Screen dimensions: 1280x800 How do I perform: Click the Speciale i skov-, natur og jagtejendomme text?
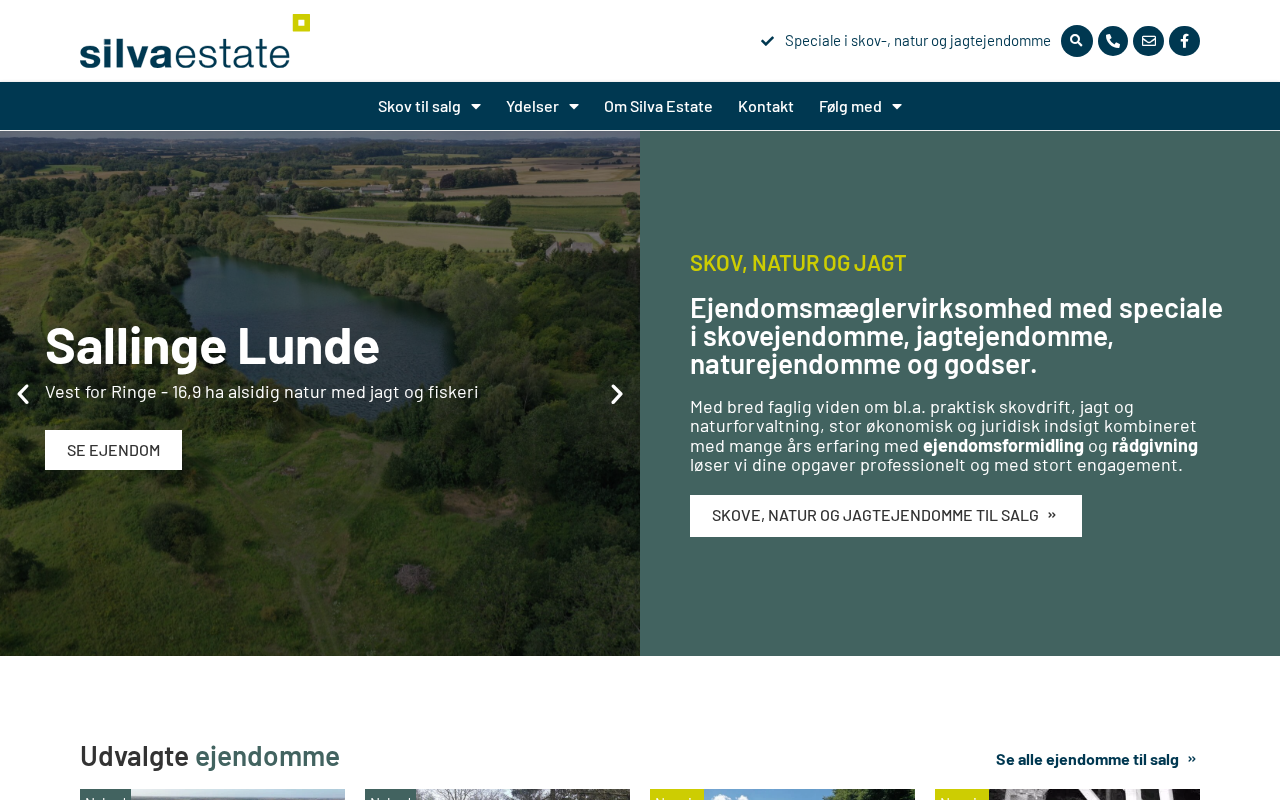pyautogui.click(x=918, y=41)
